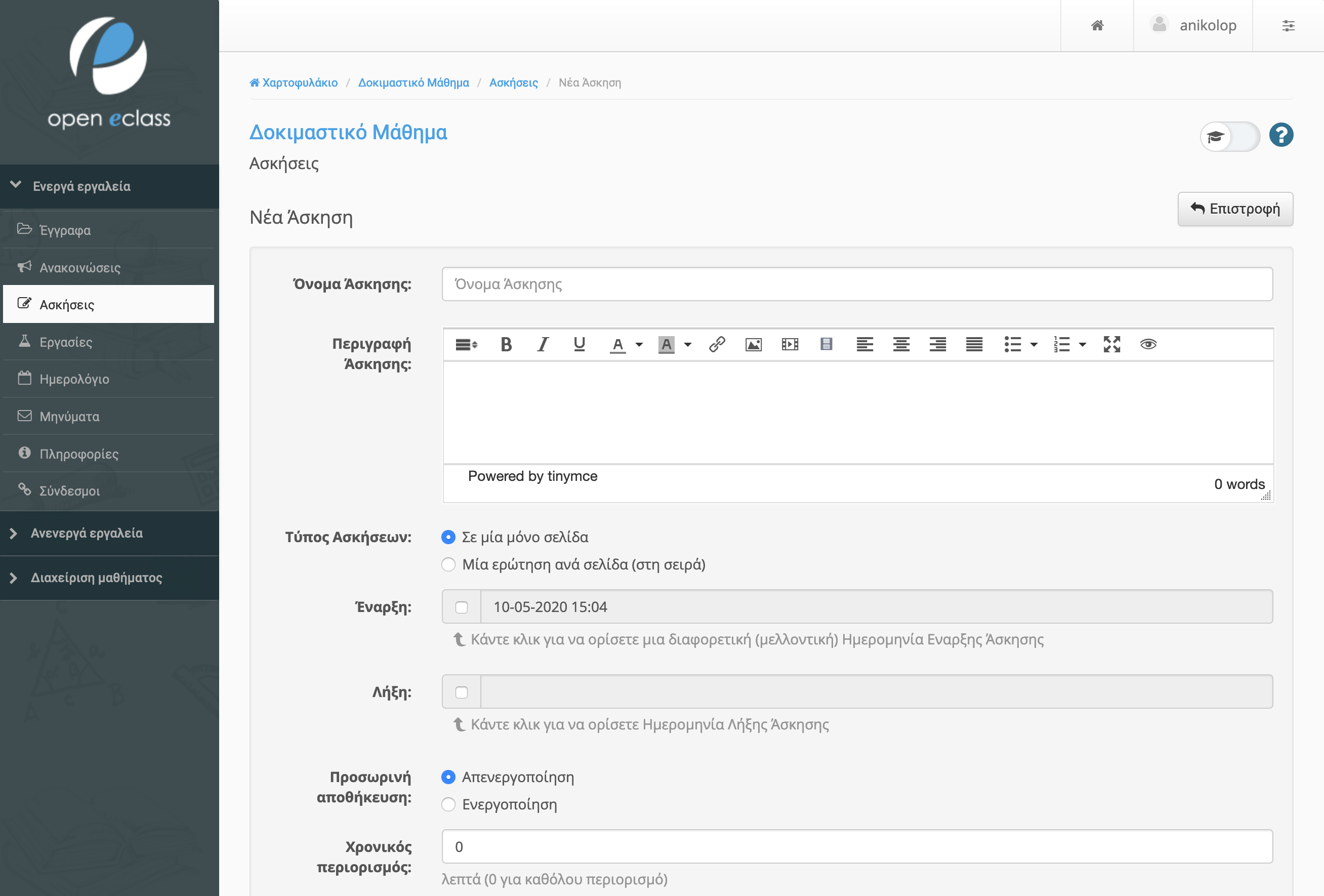Image resolution: width=1324 pixels, height=896 pixels.
Task: Toggle bold formatting in the editor
Action: click(506, 344)
